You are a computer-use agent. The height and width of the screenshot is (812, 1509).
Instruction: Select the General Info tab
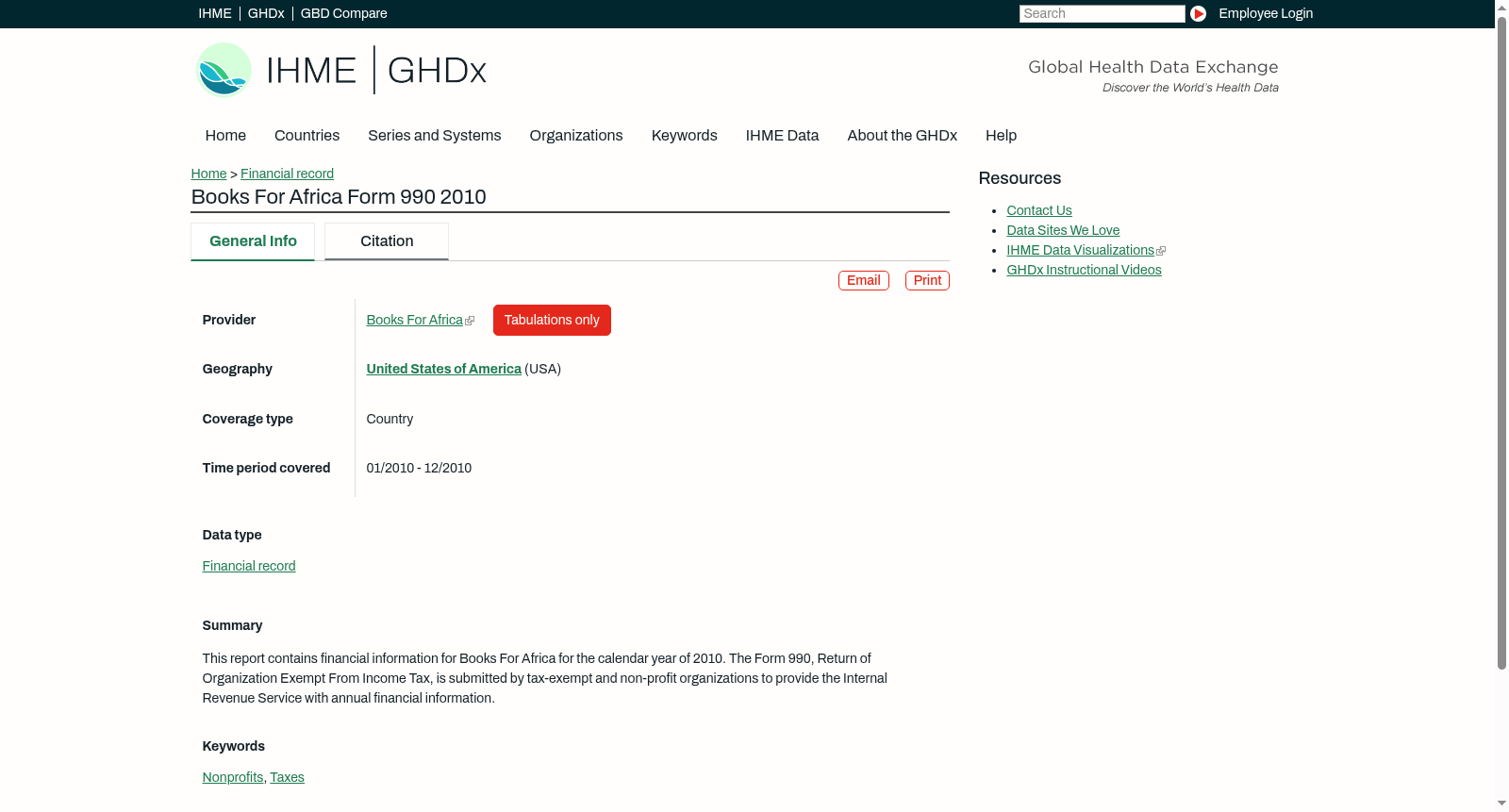click(x=253, y=241)
